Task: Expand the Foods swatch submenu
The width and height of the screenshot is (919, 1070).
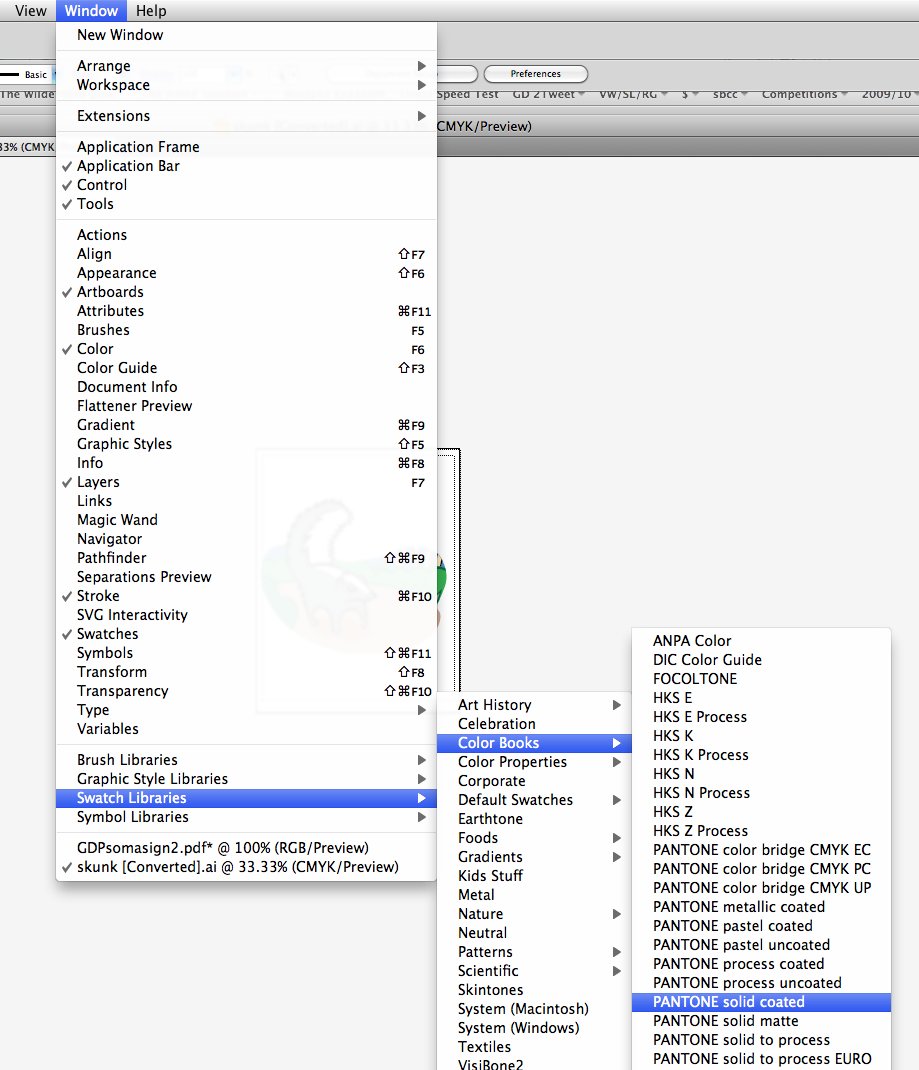Action: (534, 838)
